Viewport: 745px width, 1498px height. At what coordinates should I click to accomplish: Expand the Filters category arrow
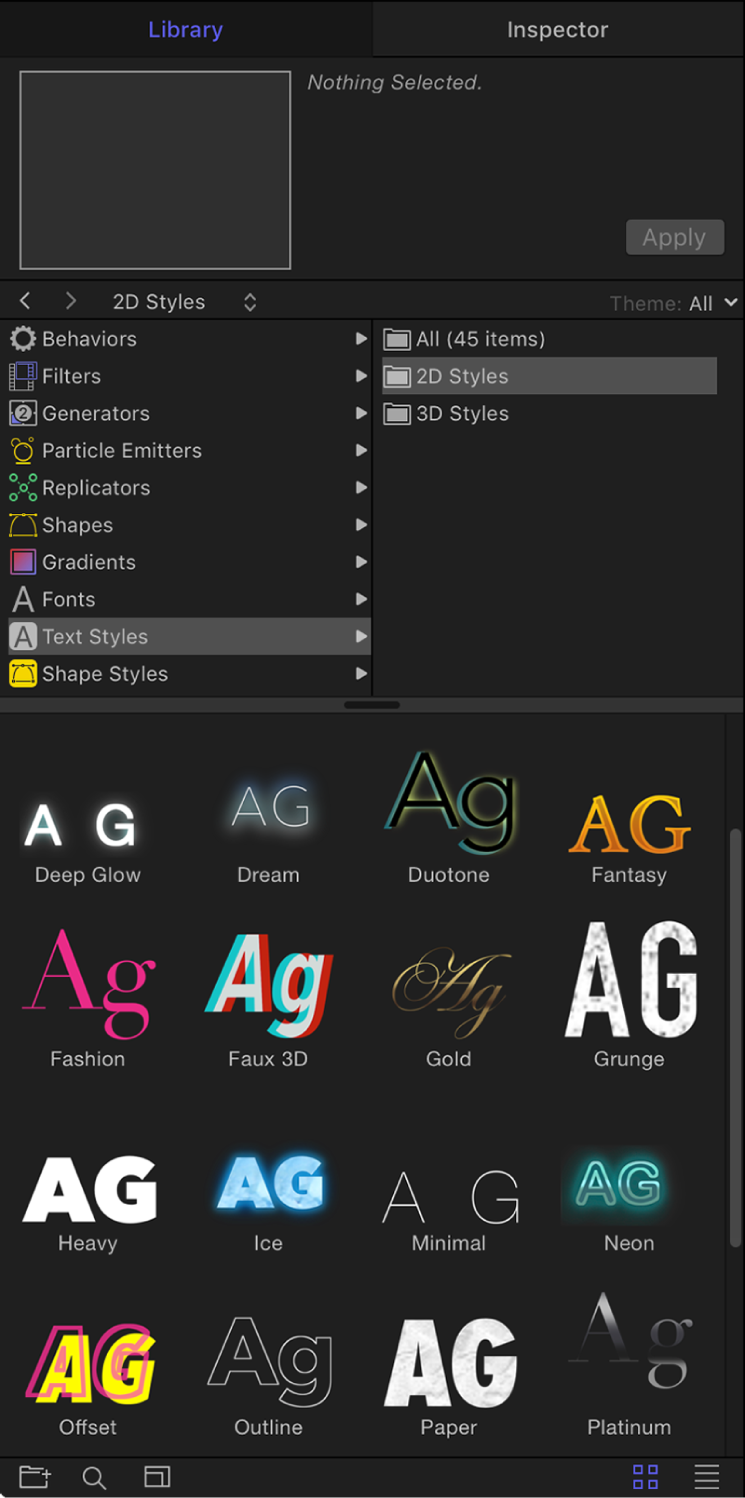[x=361, y=376]
